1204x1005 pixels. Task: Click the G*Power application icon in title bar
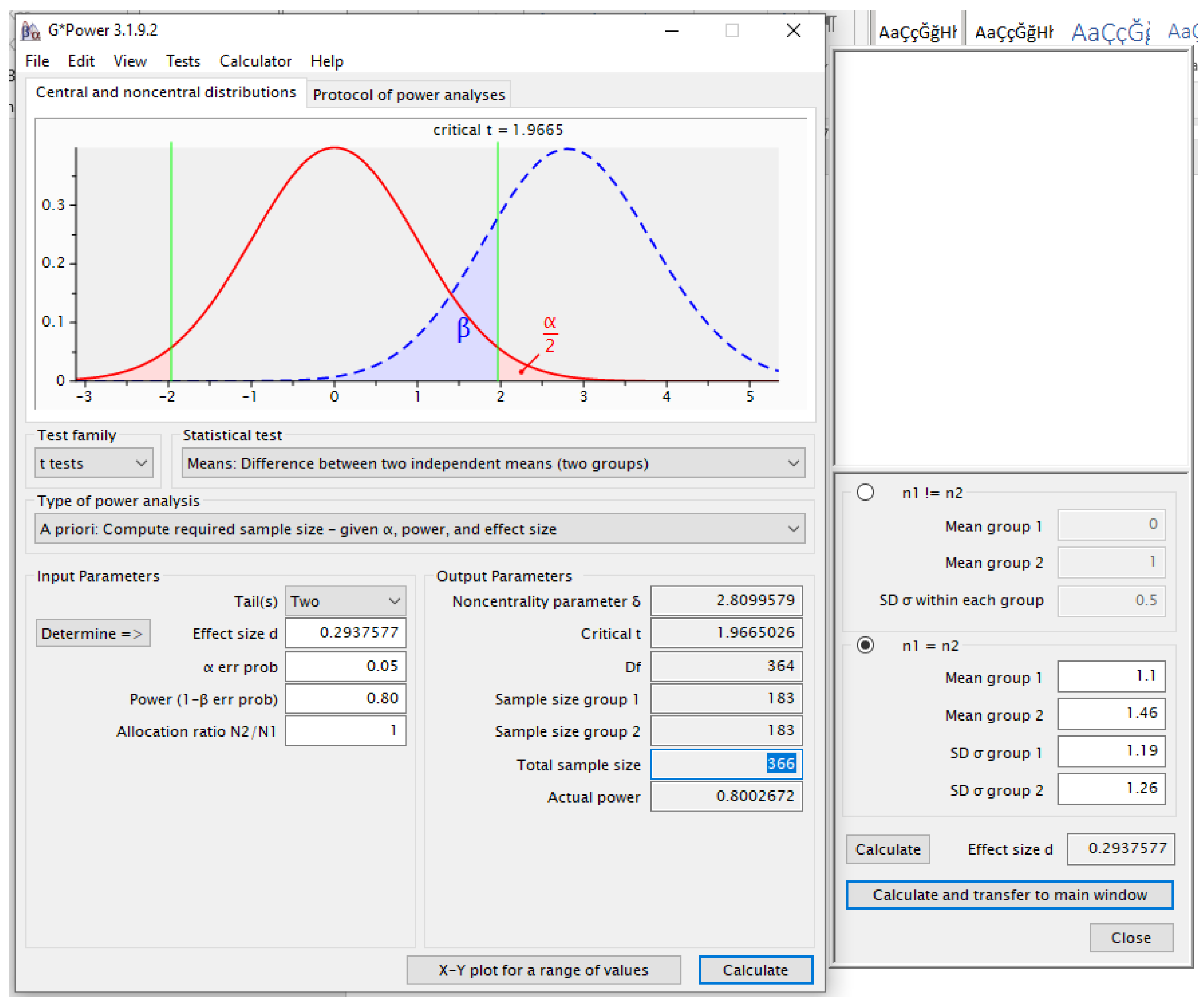click(30, 30)
